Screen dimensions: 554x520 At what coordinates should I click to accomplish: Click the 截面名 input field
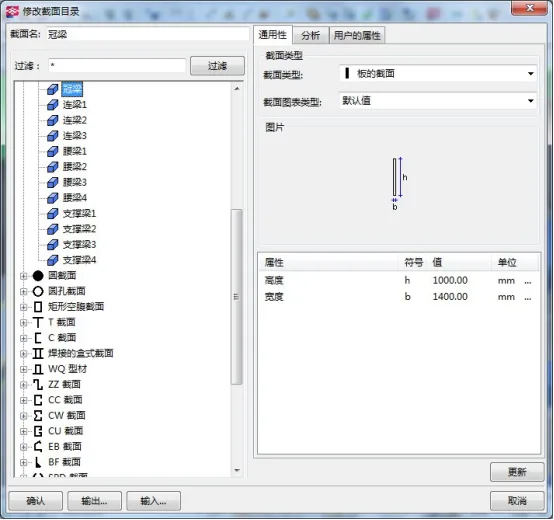click(x=147, y=34)
